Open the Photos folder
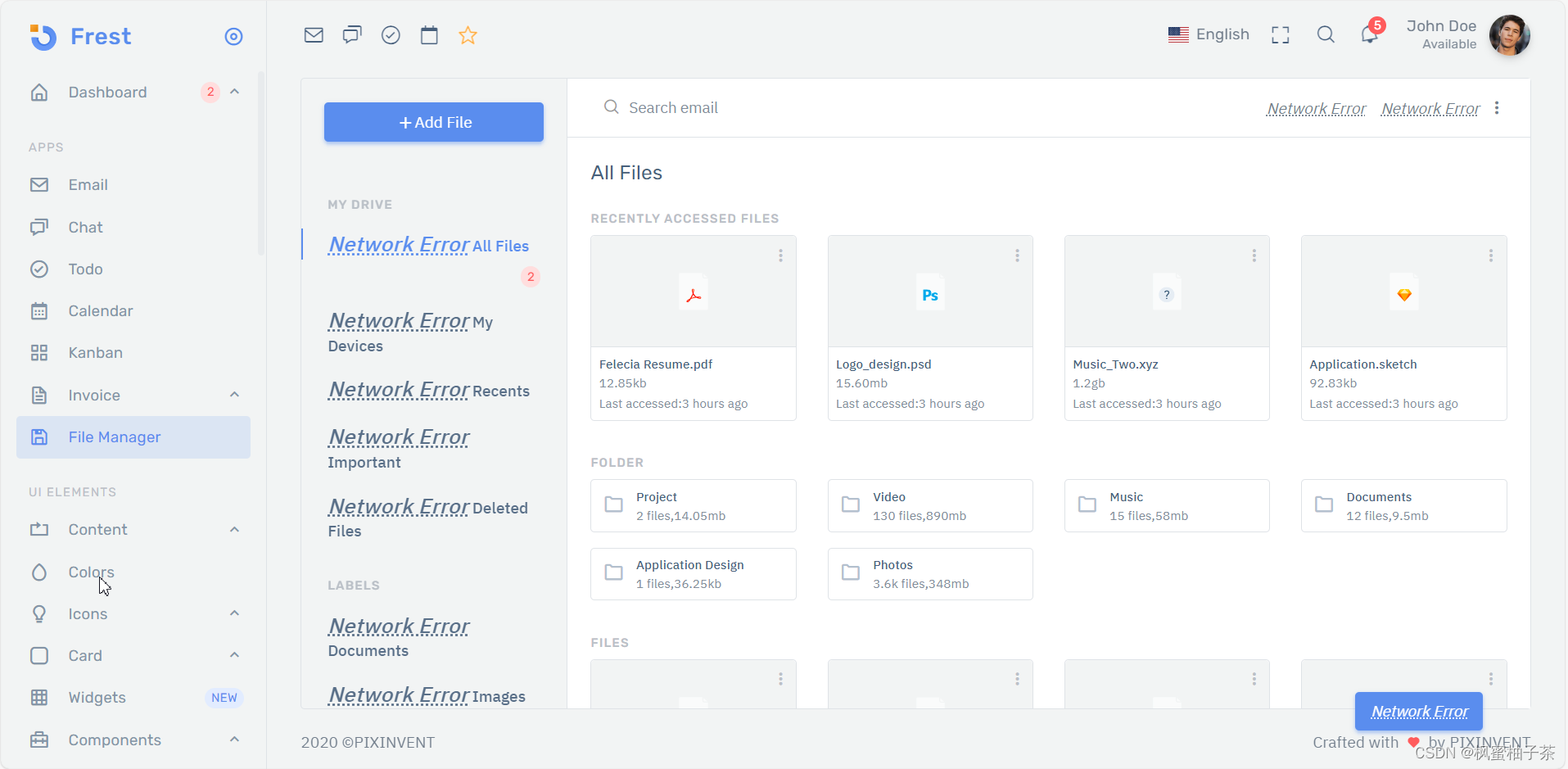 pos(930,574)
